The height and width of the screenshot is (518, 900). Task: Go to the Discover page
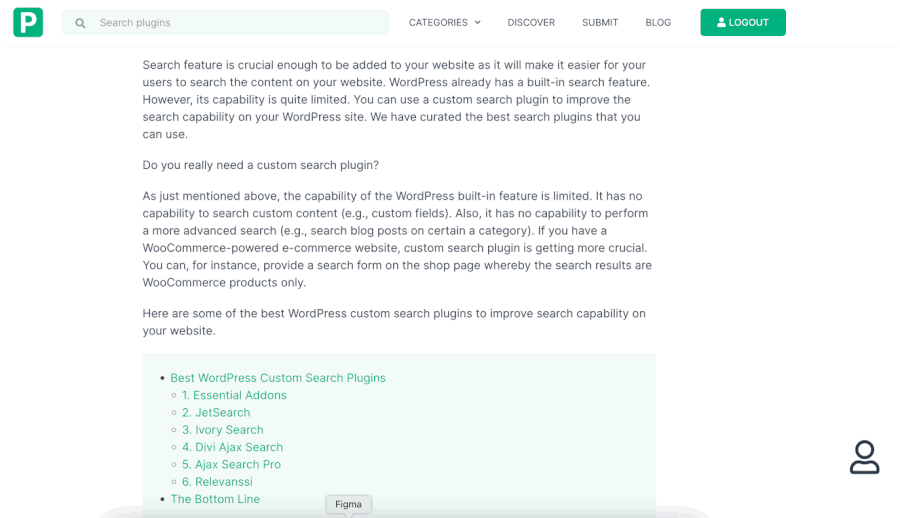pos(531,22)
